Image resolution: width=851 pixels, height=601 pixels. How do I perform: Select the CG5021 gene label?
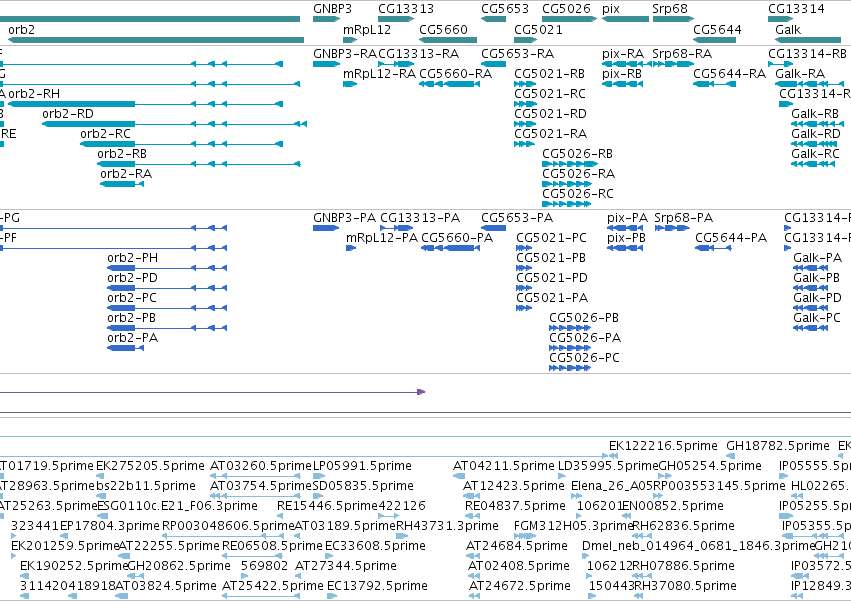pyautogui.click(x=538, y=29)
